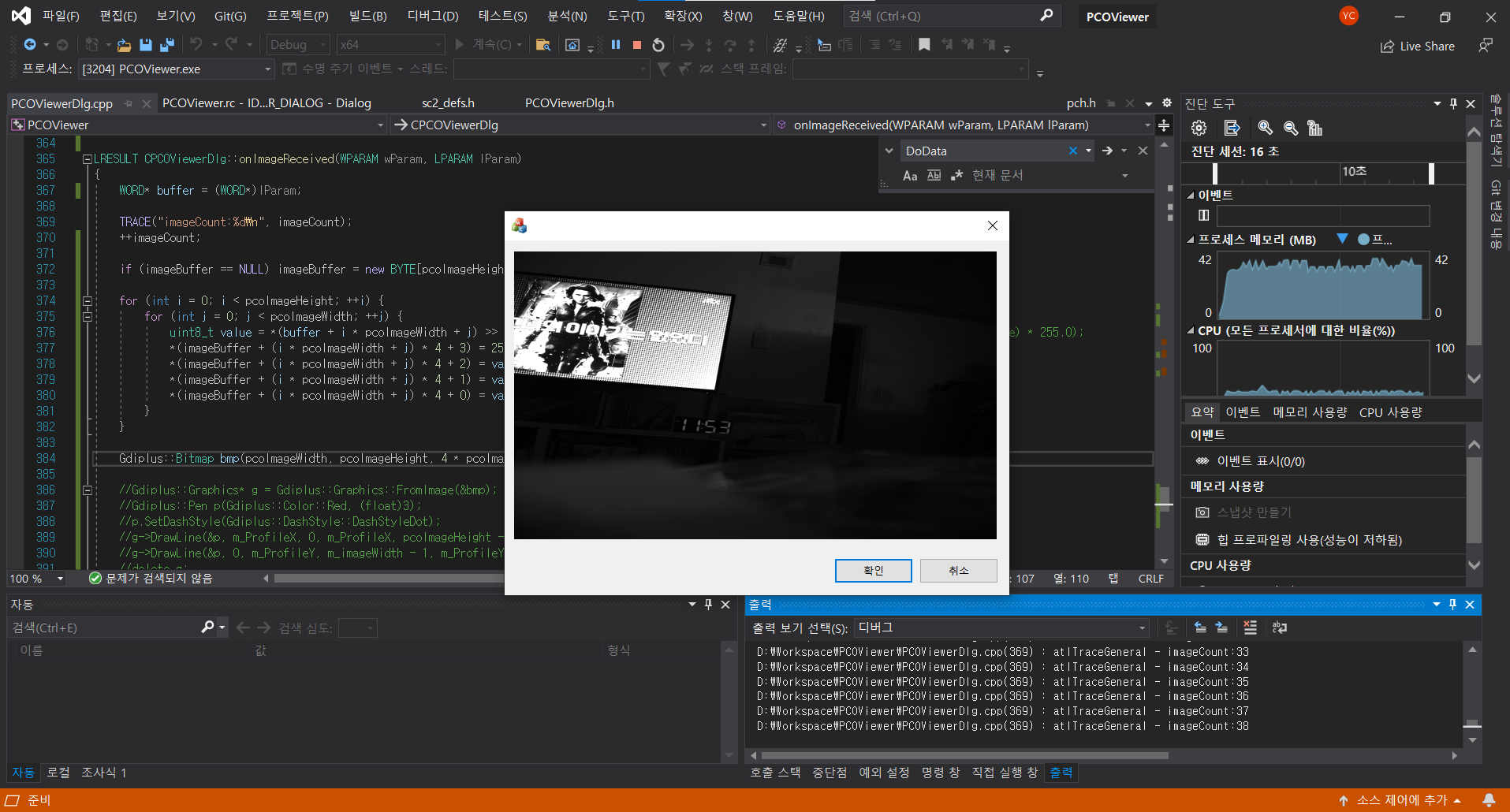Screen dimensions: 1510x812
Task: Click the diagnostic tools reset view chart icon
Action: click(x=1314, y=128)
